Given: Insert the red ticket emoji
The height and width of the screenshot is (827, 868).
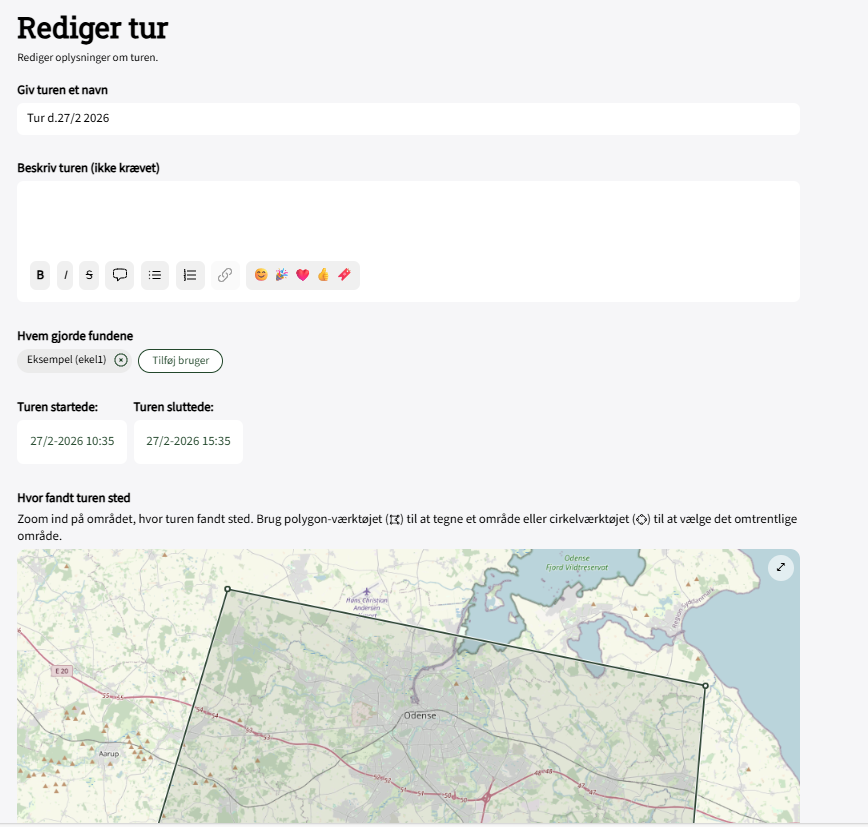Looking at the screenshot, I should 344,275.
